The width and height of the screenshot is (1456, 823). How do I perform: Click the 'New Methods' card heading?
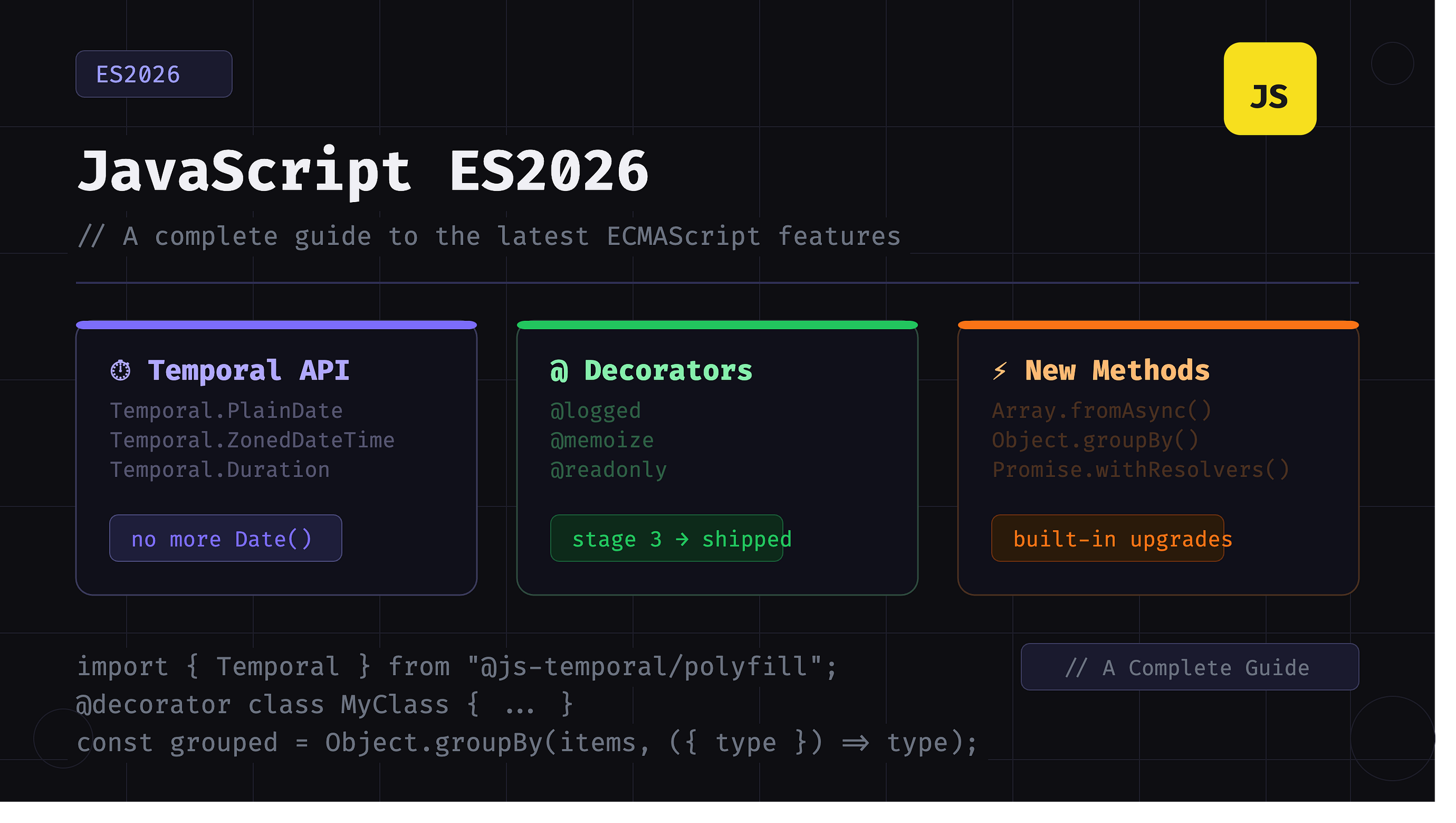pyautogui.click(x=1117, y=371)
